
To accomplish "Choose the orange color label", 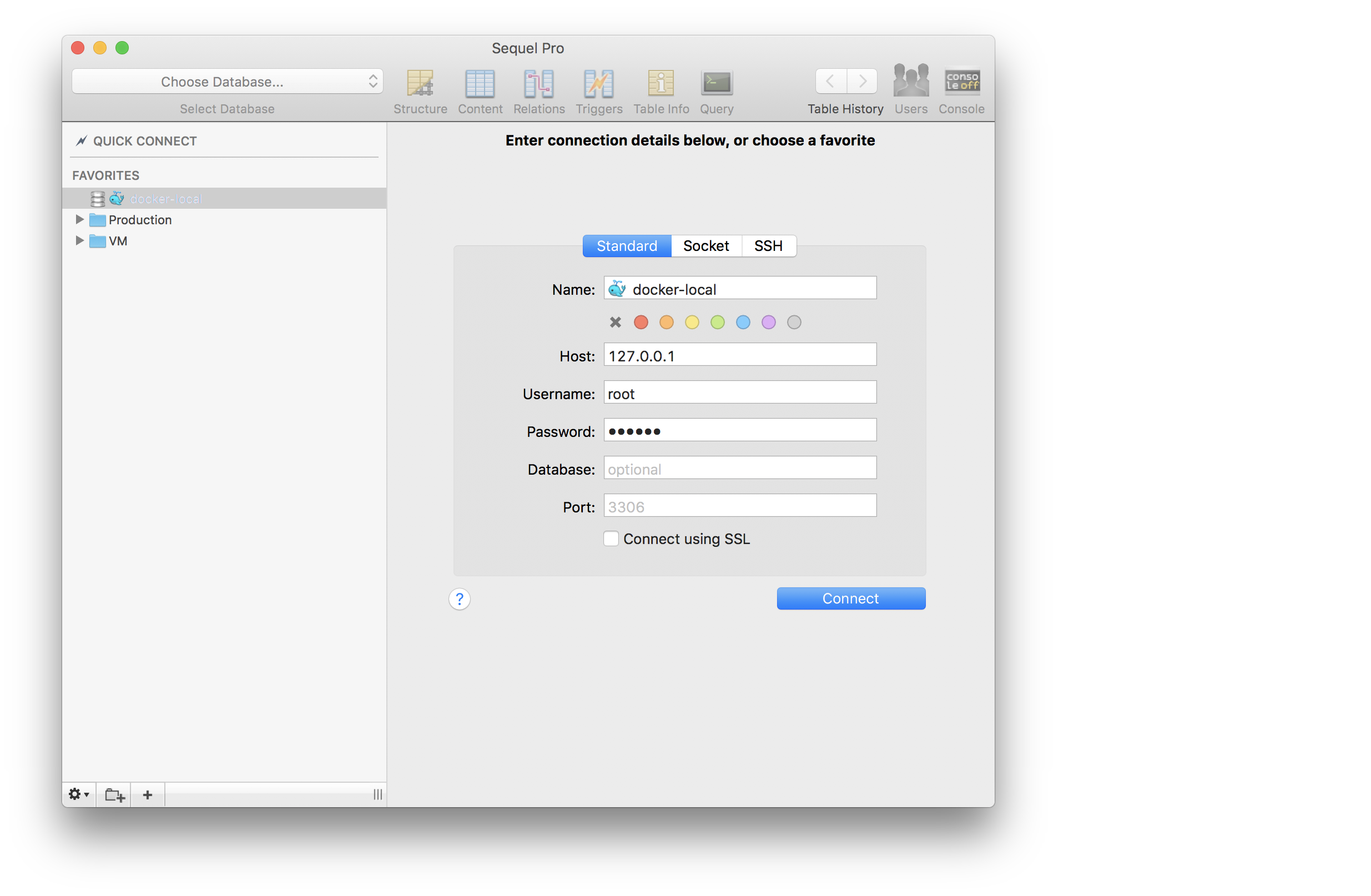I will click(x=667, y=322).
